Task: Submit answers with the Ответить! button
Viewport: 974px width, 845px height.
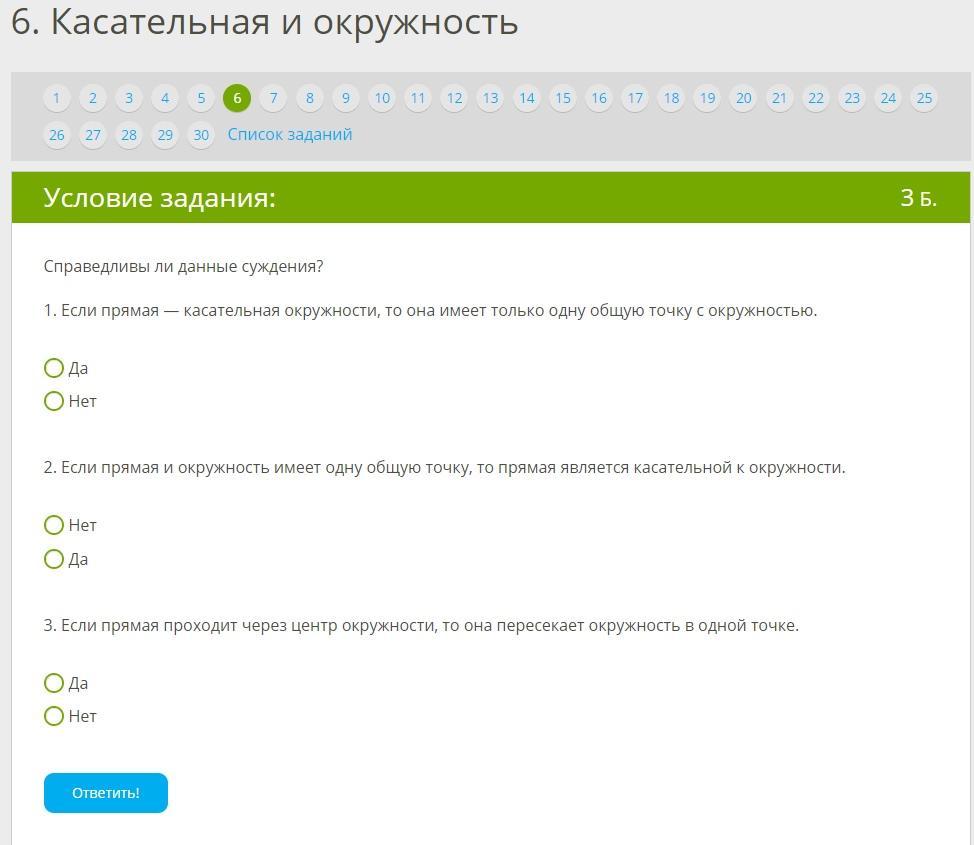Action: tap(106, 793)
